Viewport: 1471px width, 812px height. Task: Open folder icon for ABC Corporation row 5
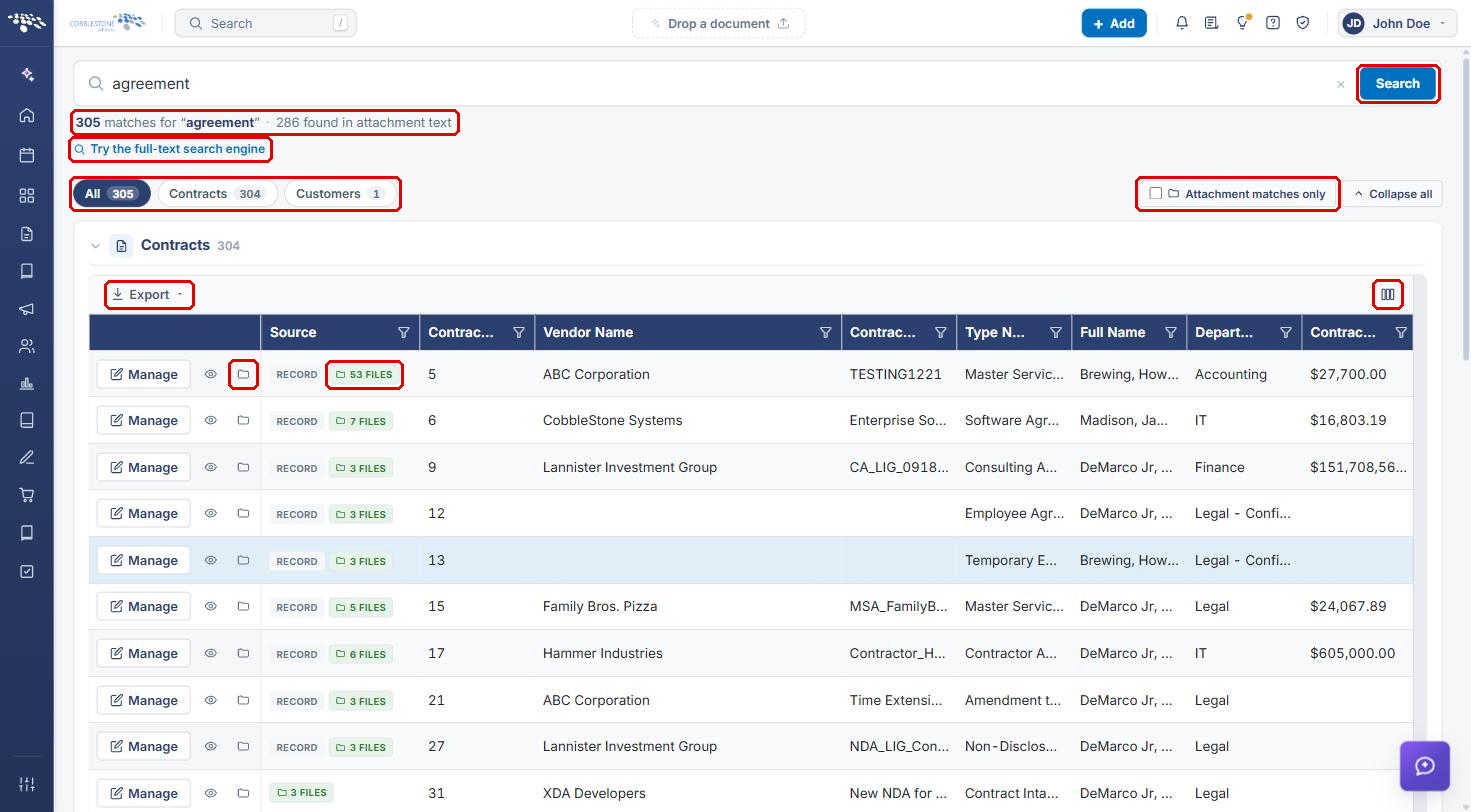(x=243, y=374)
